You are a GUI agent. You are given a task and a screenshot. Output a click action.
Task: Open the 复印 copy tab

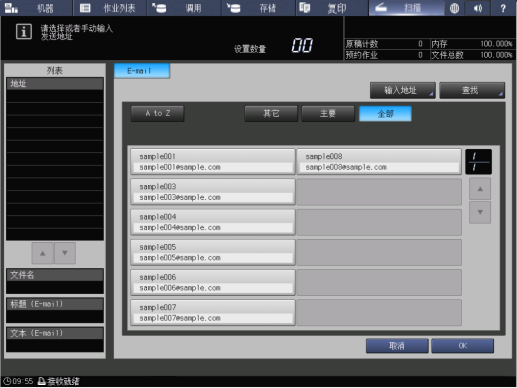pos(332,8)
